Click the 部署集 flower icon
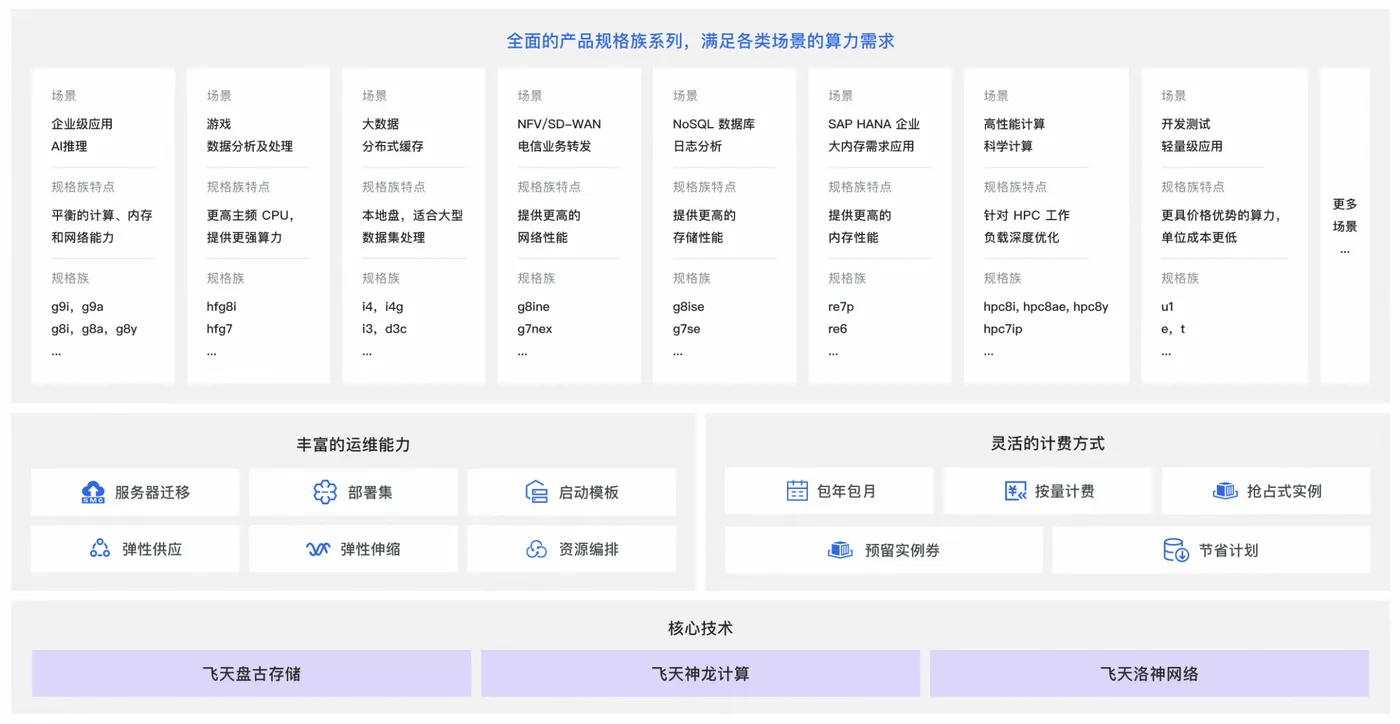This screenshot has height=724, width=1400. 325,492
